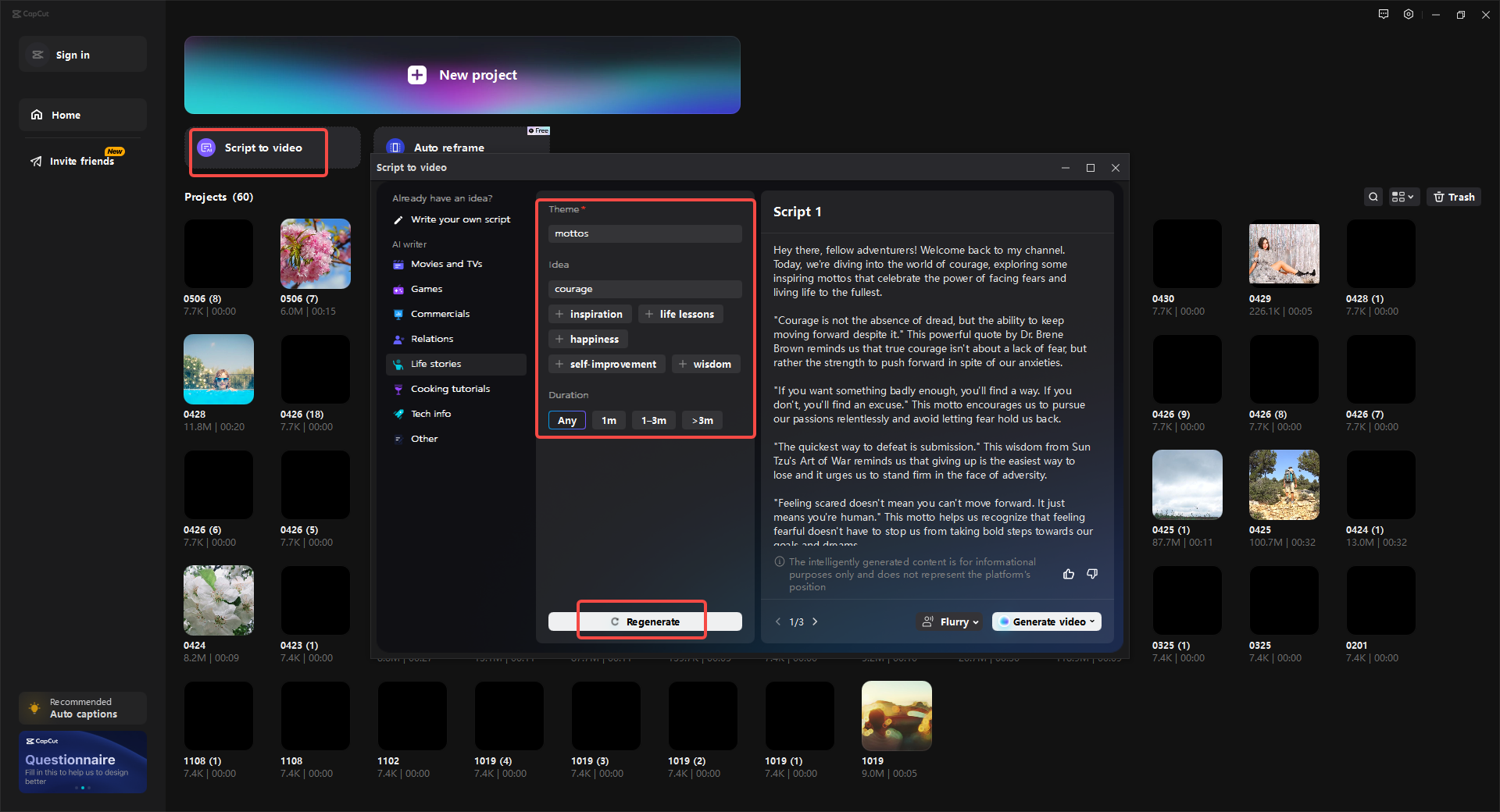This screenshot has width=1500, height=812.
Task: Click the Games category icon
Action: pos(398,290)
